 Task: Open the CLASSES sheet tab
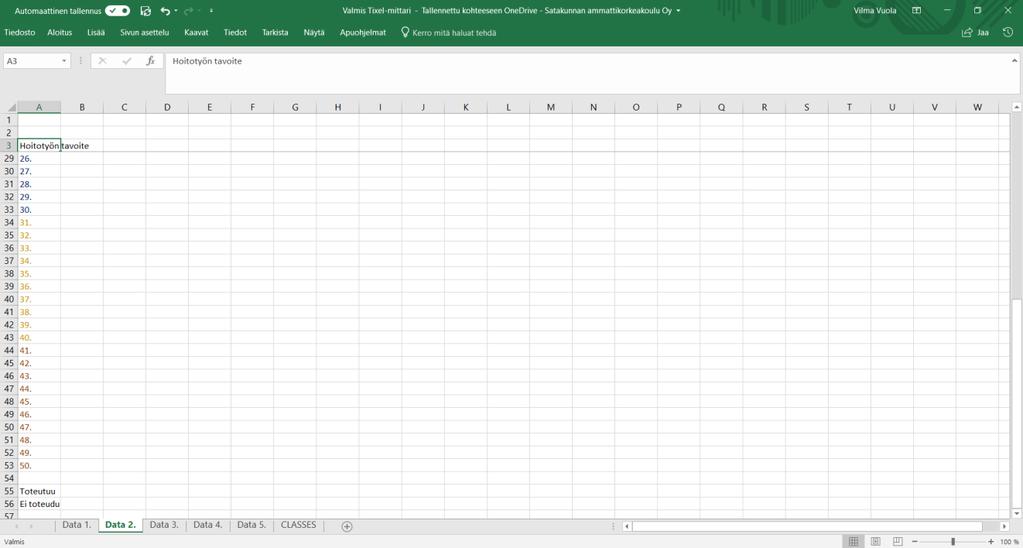(x=298, y=525)
